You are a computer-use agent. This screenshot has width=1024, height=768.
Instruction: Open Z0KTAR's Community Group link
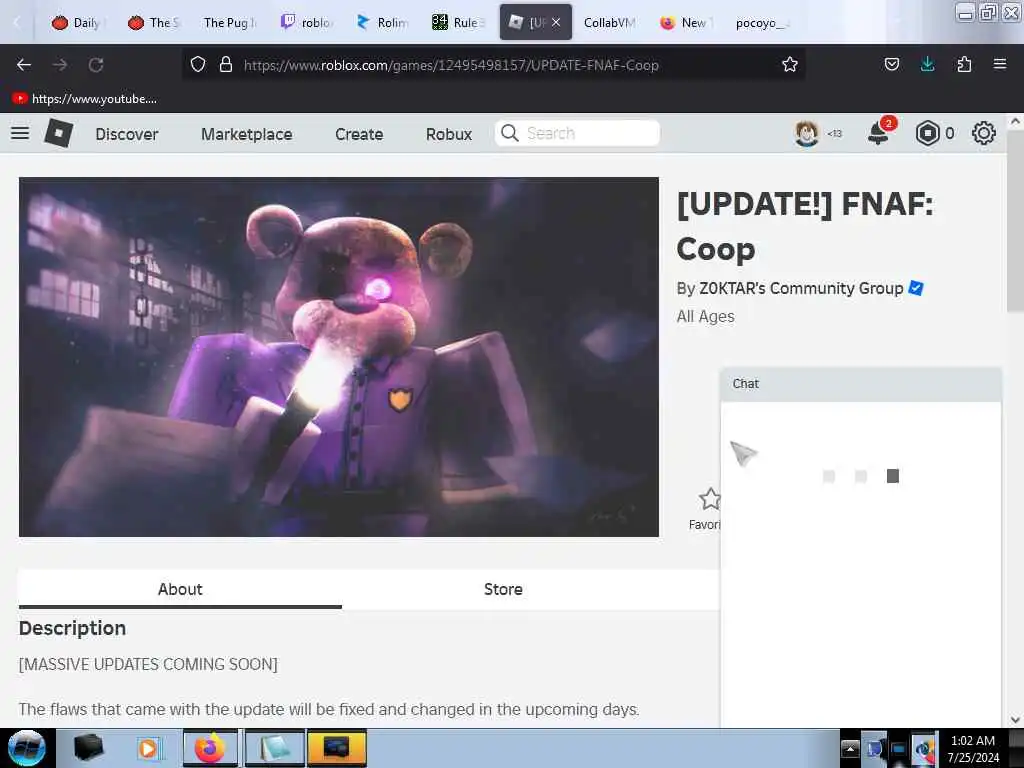(801, 288)
